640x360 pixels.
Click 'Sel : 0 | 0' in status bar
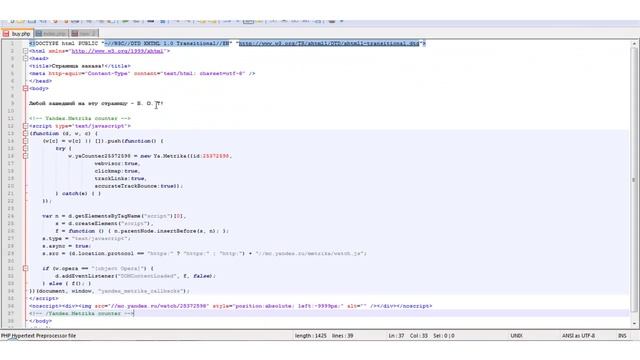[444, 336]
